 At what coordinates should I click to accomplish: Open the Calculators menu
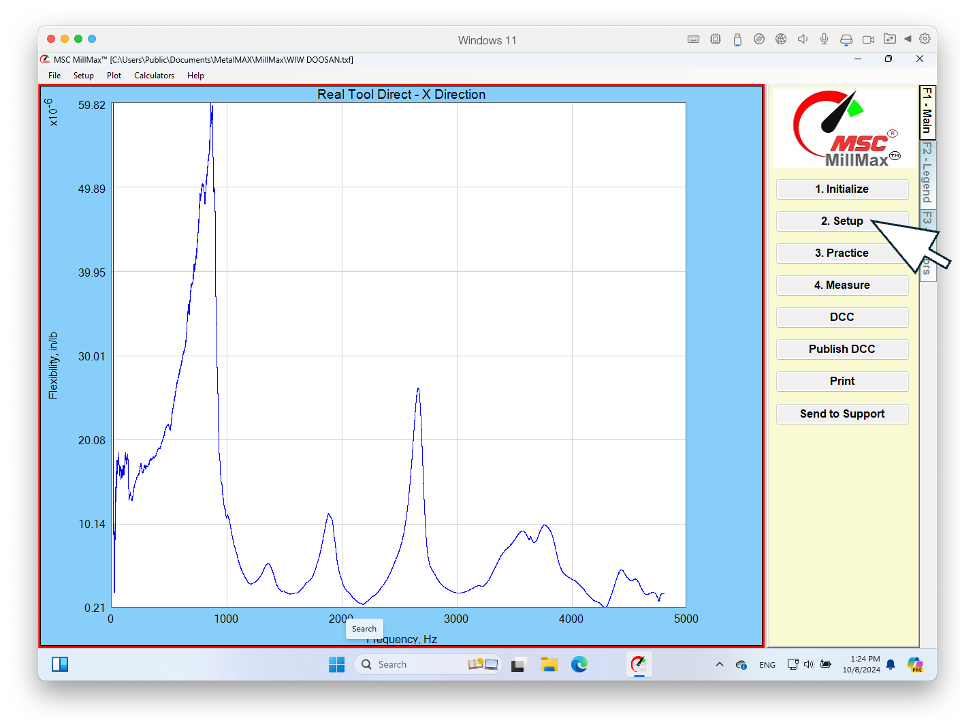(x=154, y=75)
